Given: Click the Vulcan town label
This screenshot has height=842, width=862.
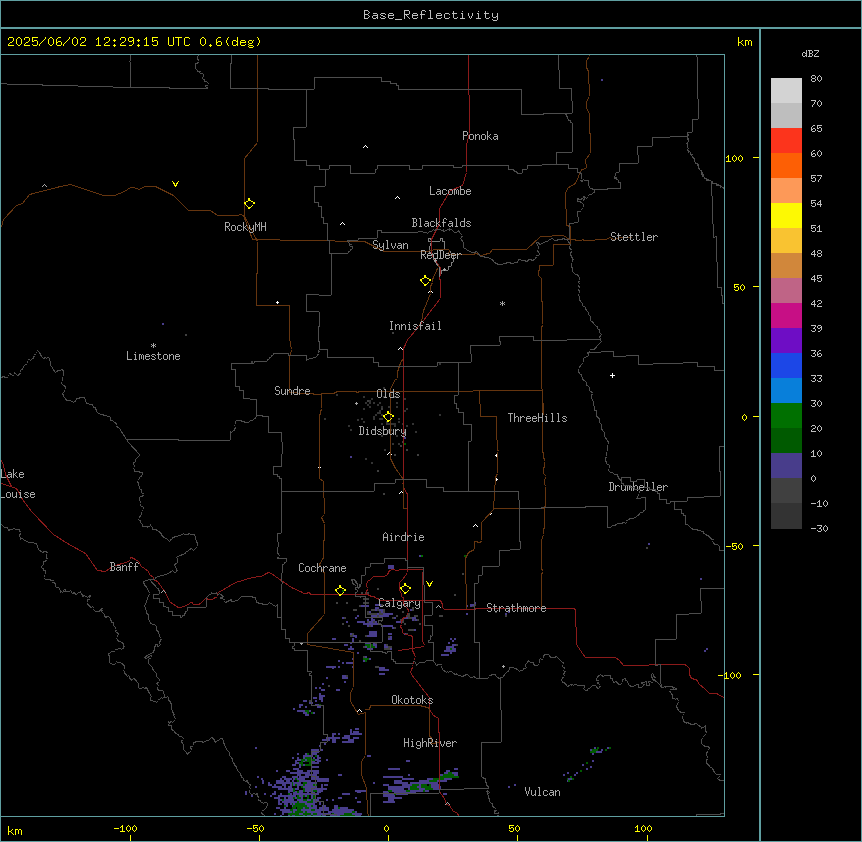Looking at the screenshot, I should (542, 792).
